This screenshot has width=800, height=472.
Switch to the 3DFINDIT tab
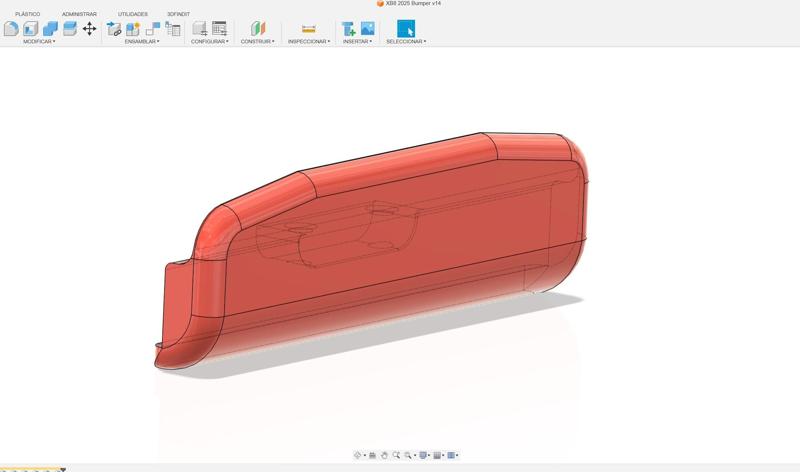coord(178,14)
